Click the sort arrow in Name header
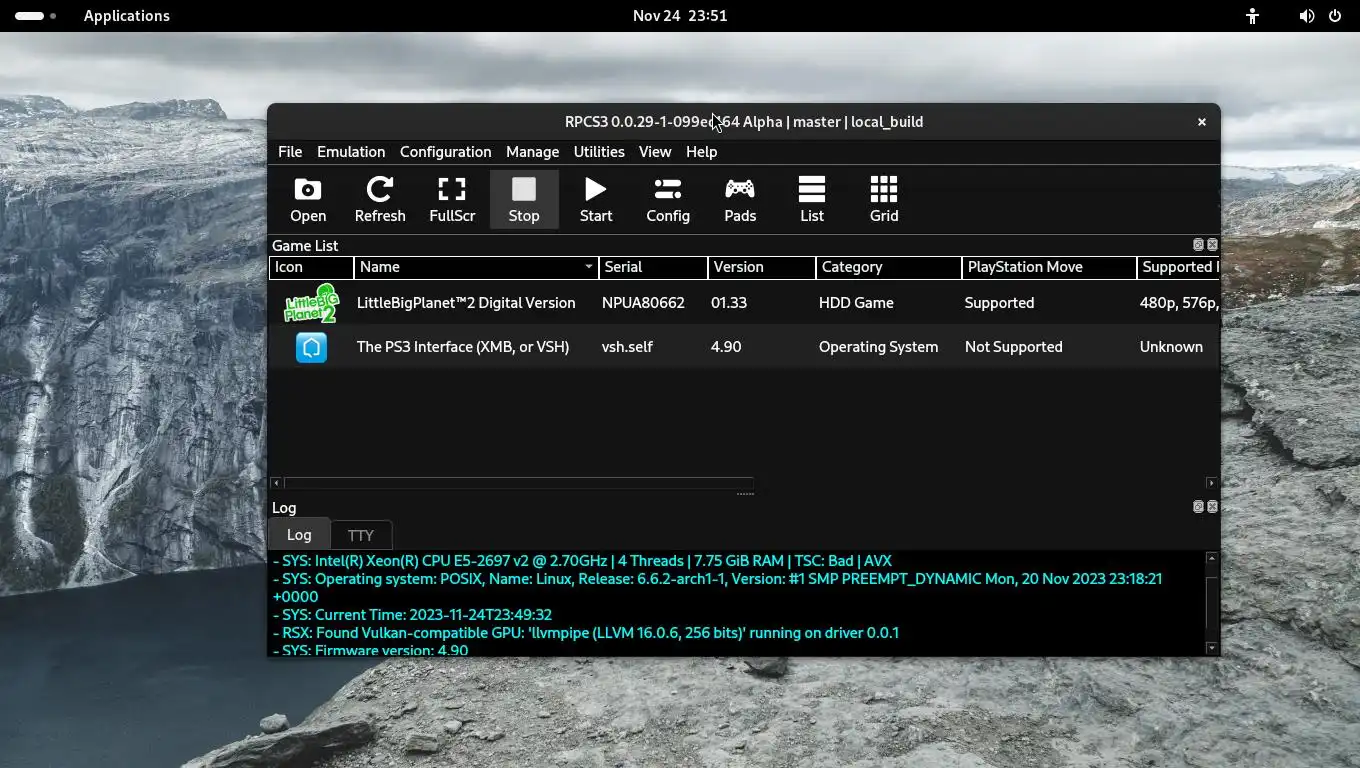 click(x=589, y=267)
